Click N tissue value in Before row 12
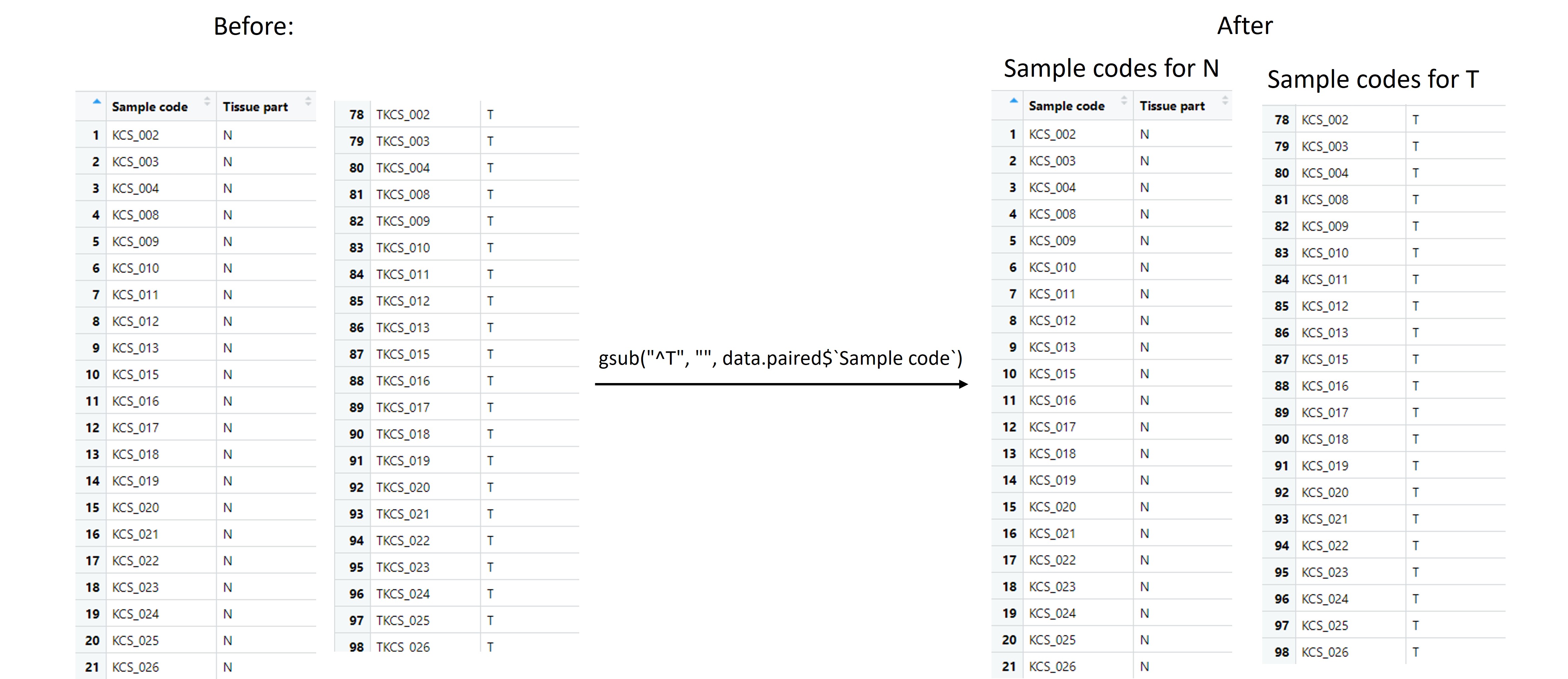This screenshot has width=1568, height=679. [x=227, y=428]
